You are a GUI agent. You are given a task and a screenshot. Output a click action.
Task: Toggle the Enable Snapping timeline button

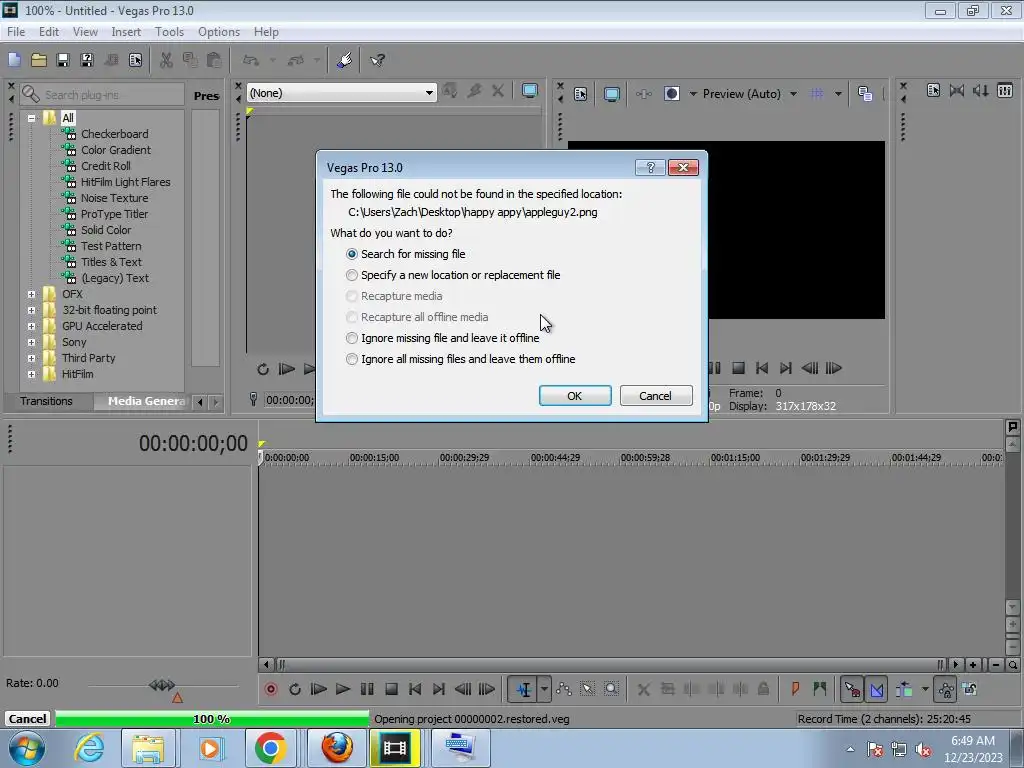tap(852, 689)
